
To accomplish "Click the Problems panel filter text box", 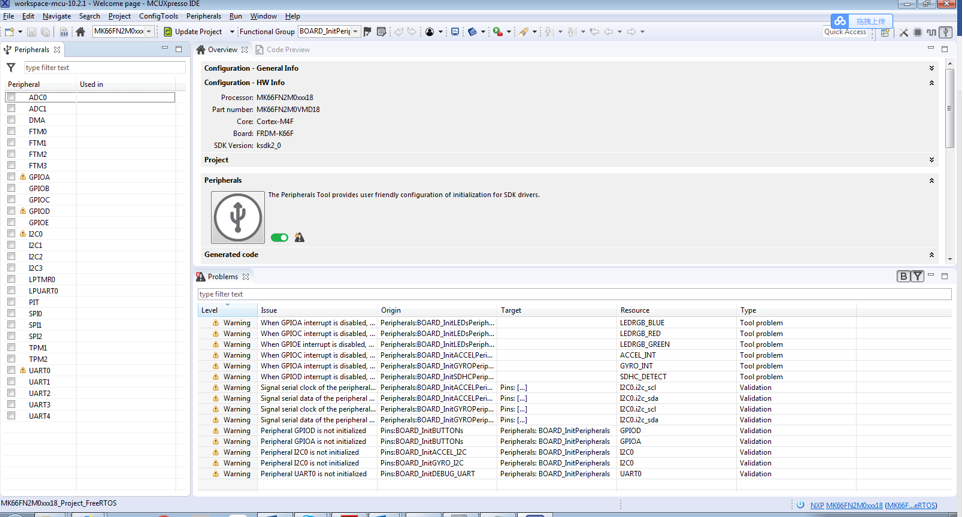I will click(574, 294).
